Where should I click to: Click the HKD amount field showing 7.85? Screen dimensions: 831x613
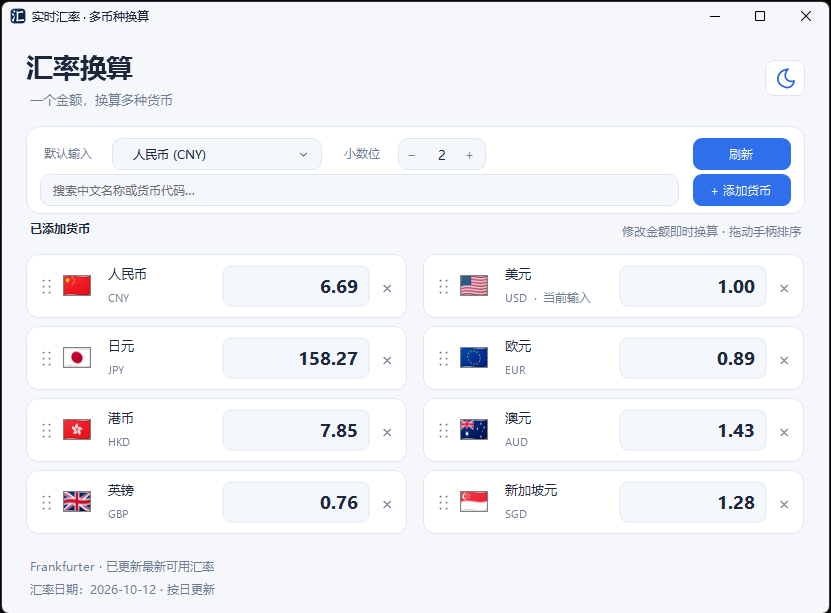pyautogui.click(x=296, y=430)
